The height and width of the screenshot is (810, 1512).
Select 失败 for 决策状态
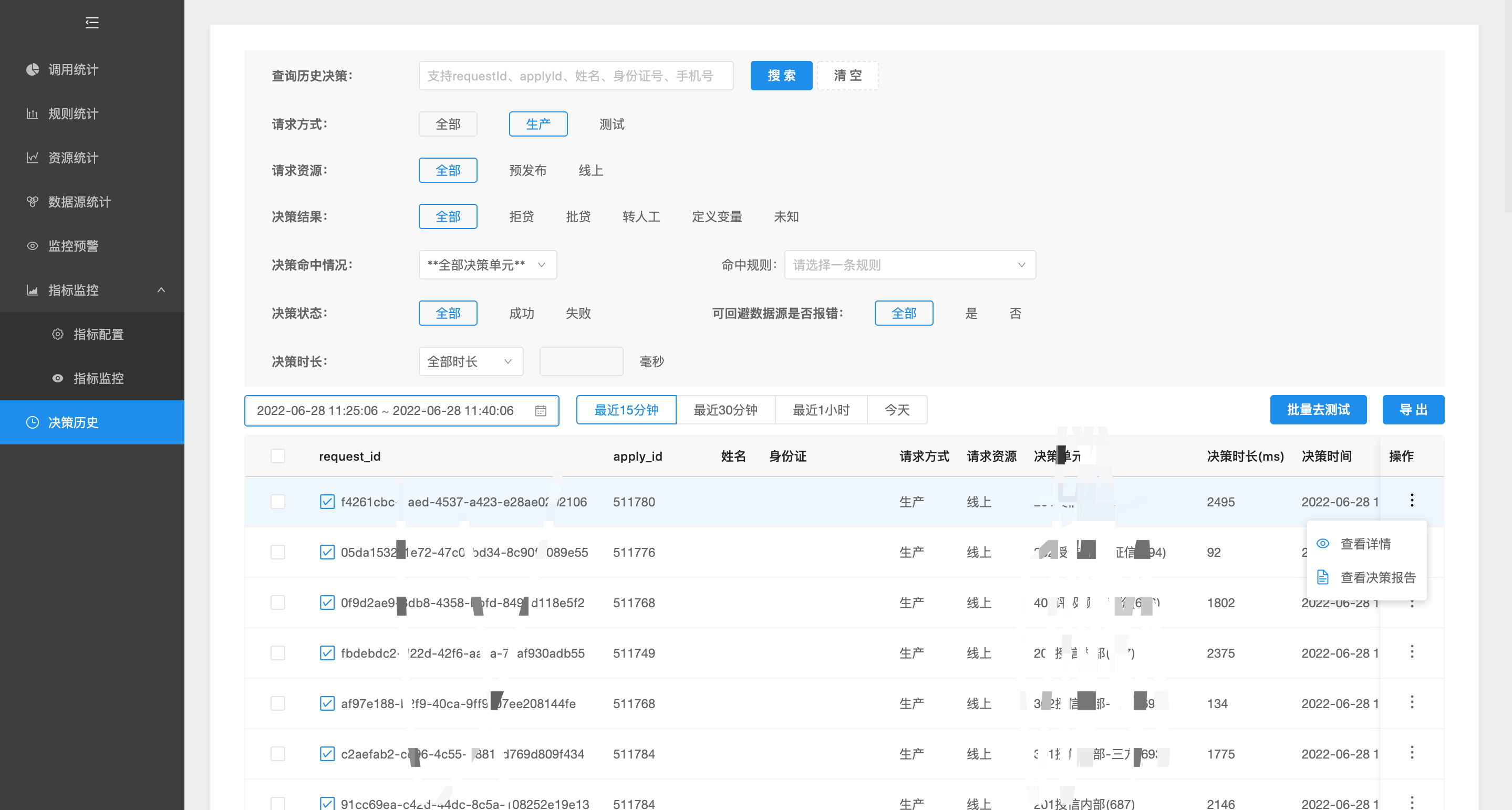[x=578, y=313]
